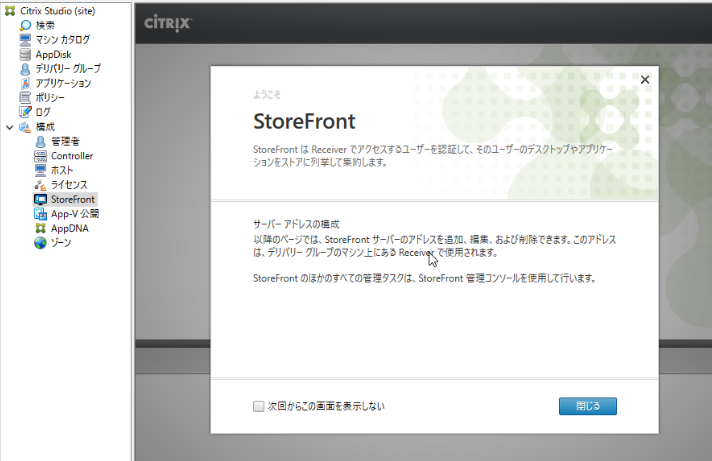Click the ポリシー policy icon
Image resolution: width=712 pixels, height=461 pixels.
point(25,98)
